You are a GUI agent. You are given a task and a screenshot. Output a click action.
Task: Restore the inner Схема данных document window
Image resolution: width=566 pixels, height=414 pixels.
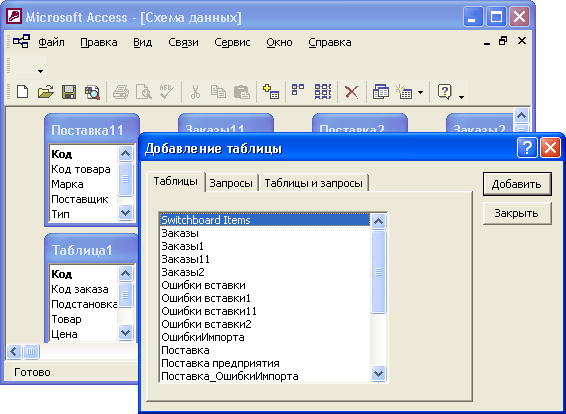[x=503, y=41]
